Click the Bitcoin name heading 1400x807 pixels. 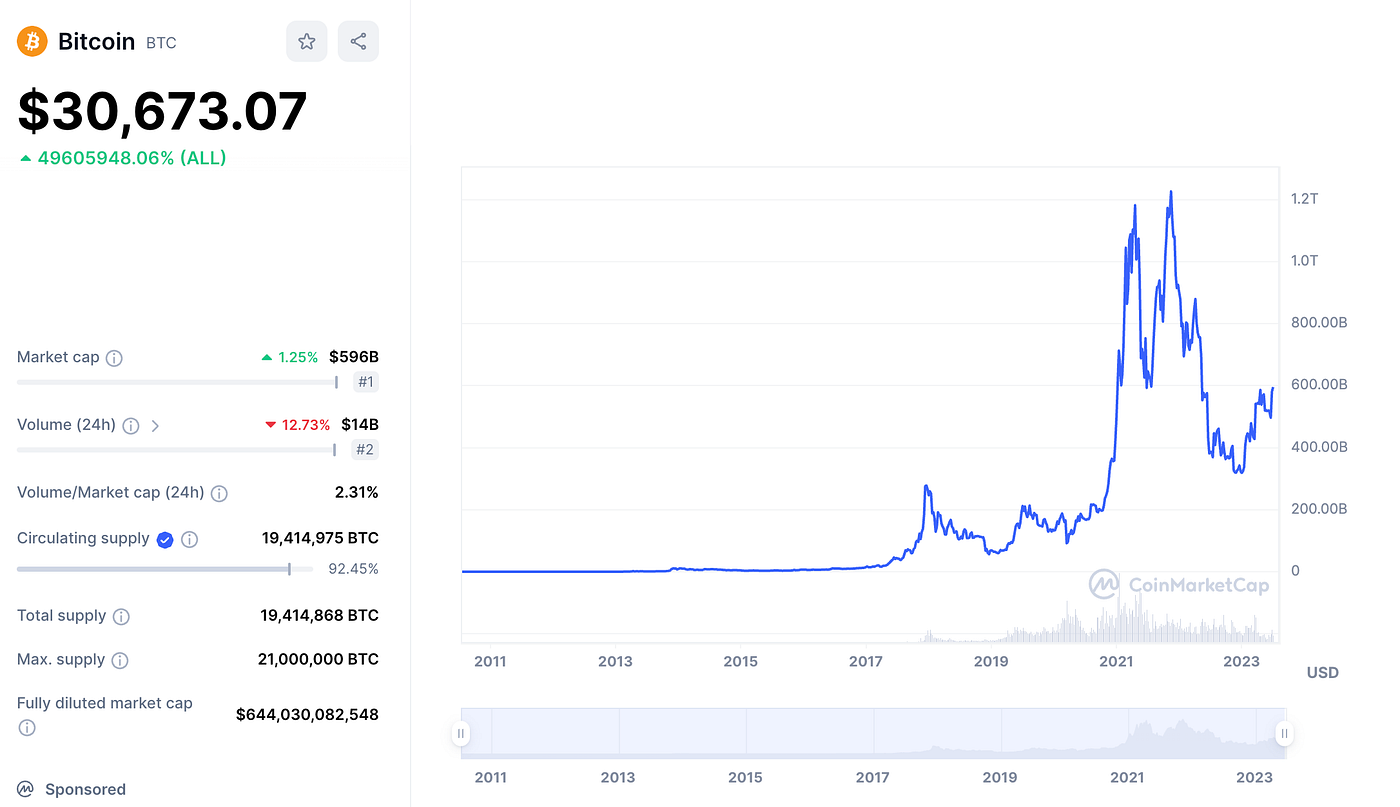[x=96, y=42]
